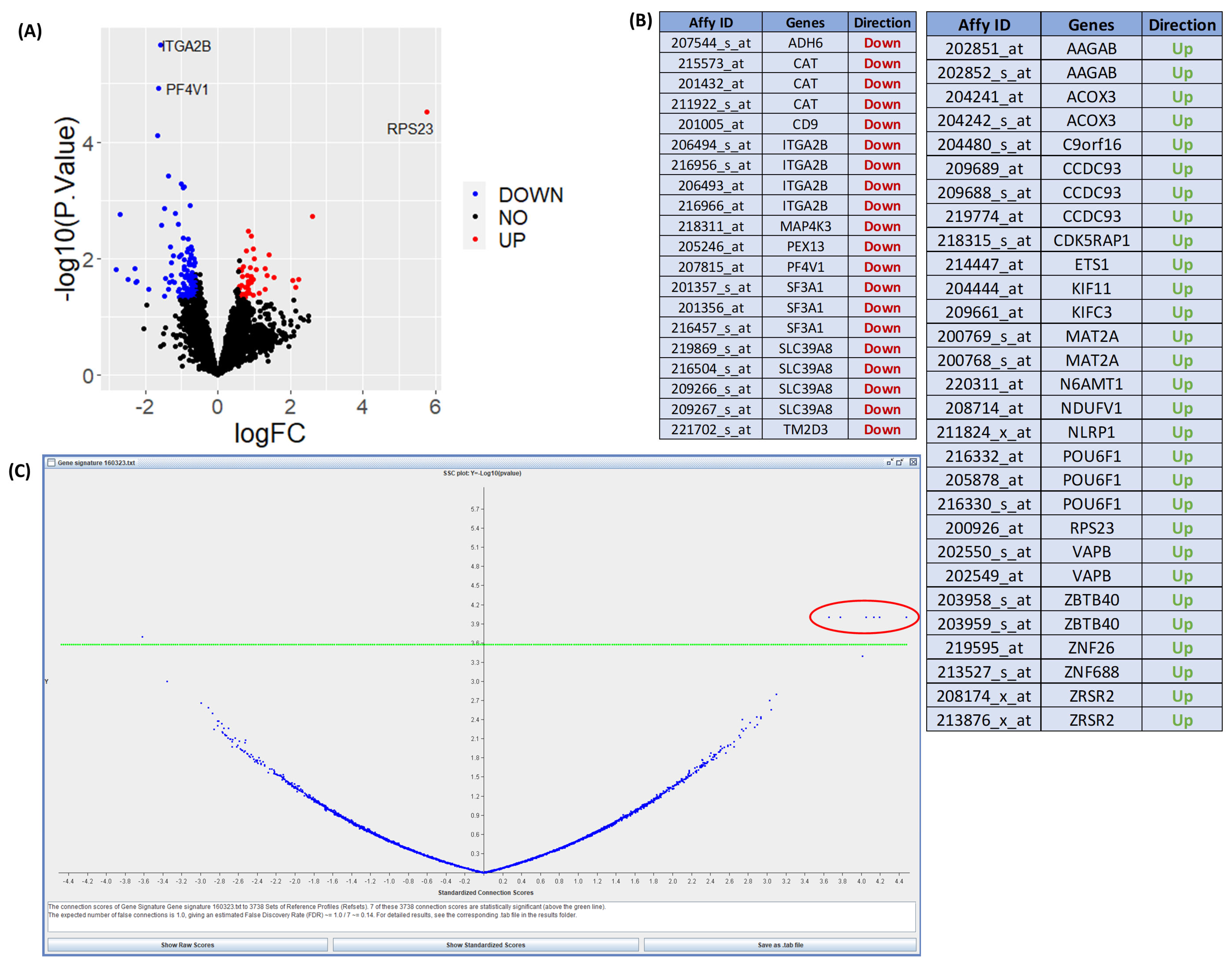Click the RPS23 red data point
This screenshot has width=1232, height=963.
[x=427, y=112]
